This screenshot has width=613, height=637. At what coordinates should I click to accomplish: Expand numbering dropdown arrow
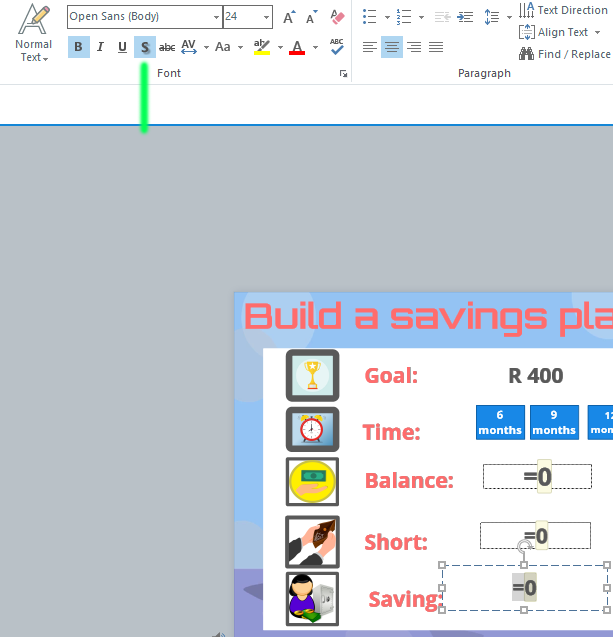pos(421,17)
